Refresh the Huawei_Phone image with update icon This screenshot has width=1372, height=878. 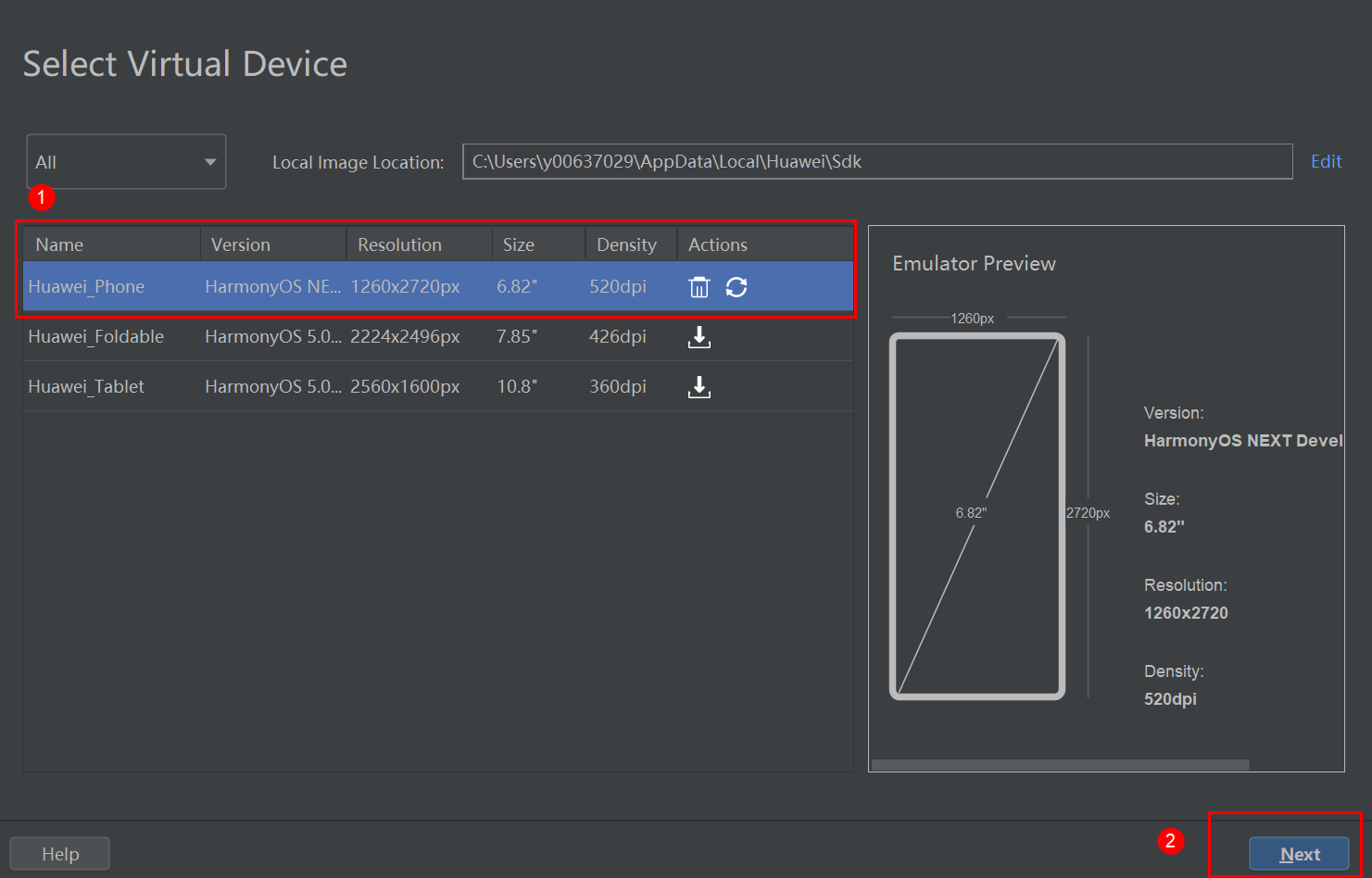(736, 287)
